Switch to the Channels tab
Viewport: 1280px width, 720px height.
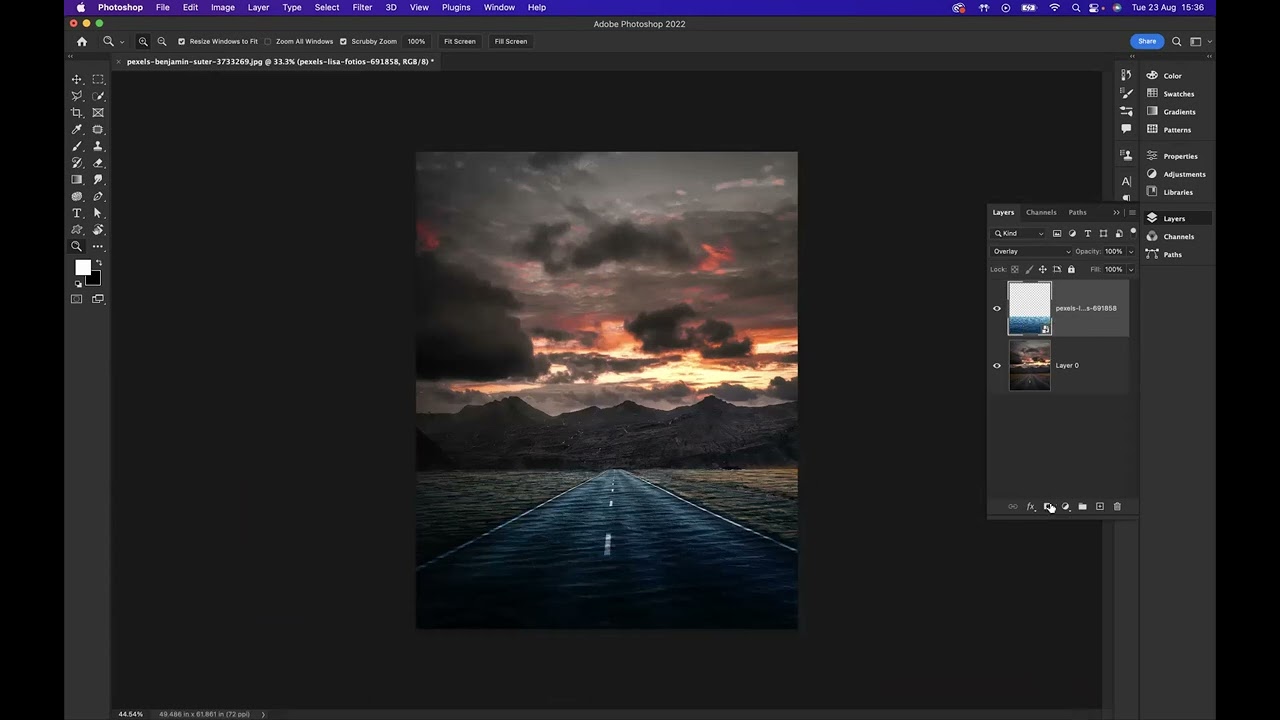tap(1041, 212)
